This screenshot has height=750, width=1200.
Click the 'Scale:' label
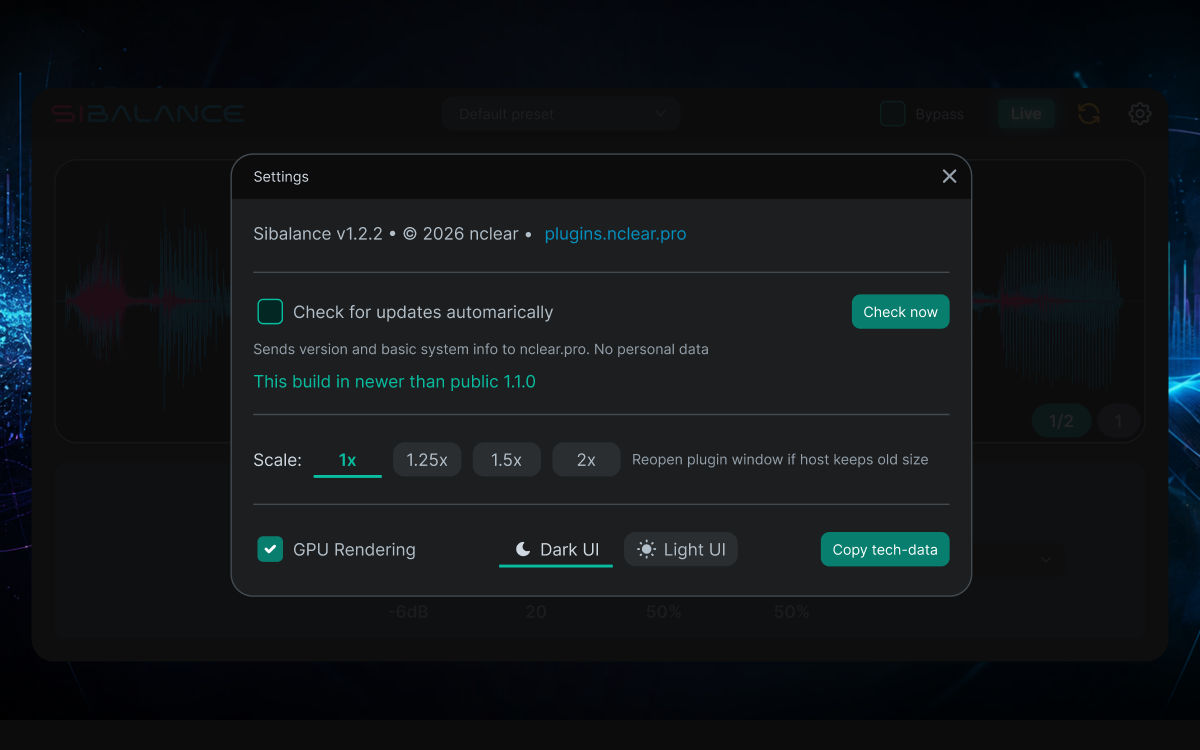coord(278,460)
